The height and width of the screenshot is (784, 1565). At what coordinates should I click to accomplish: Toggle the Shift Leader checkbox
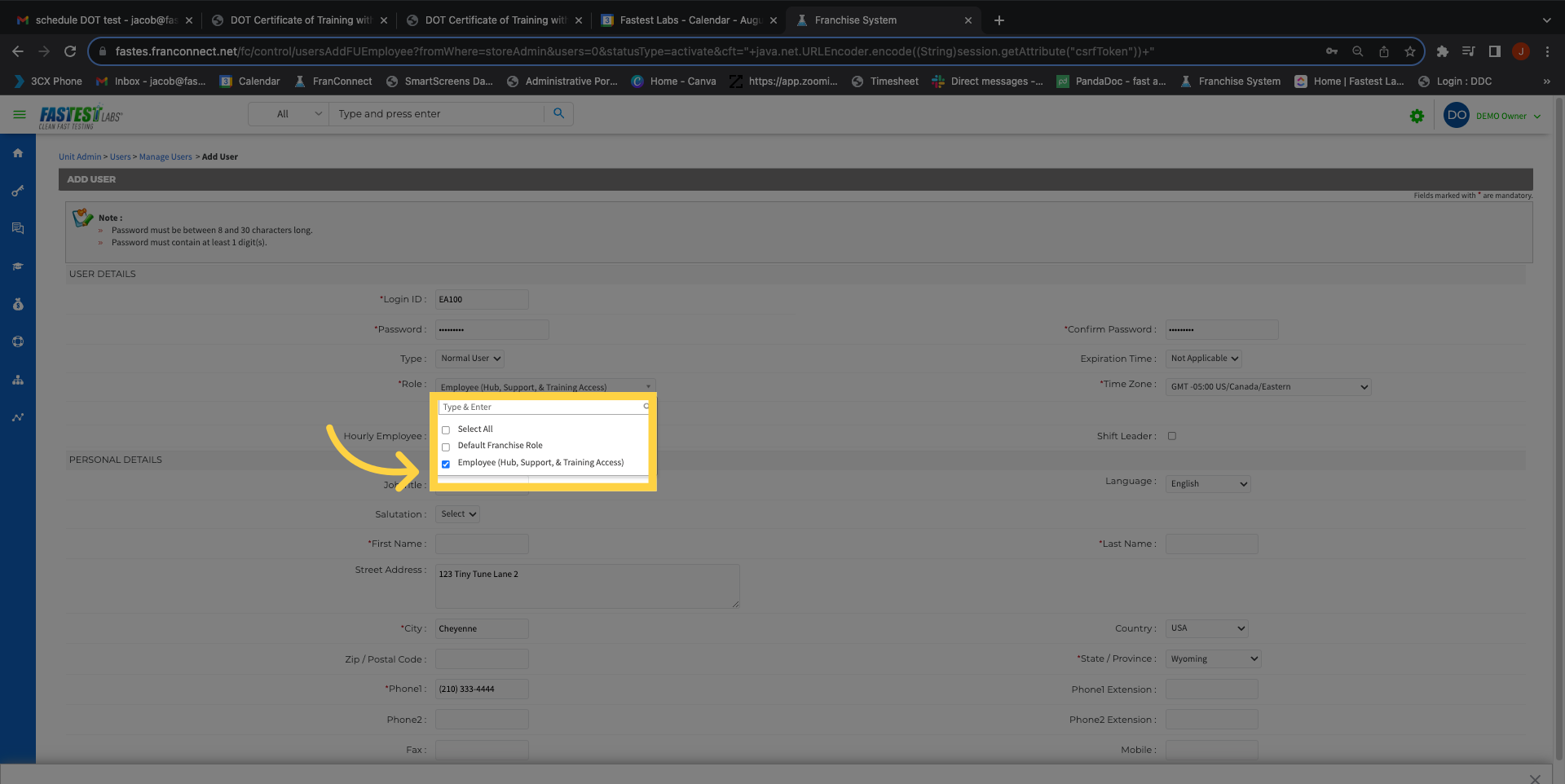tap(1172, 436)
